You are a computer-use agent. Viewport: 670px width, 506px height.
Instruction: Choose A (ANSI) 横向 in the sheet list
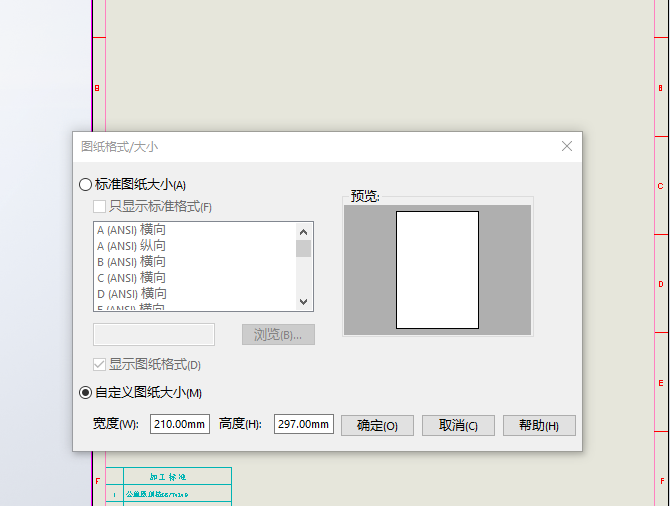[x=131, y=230]
